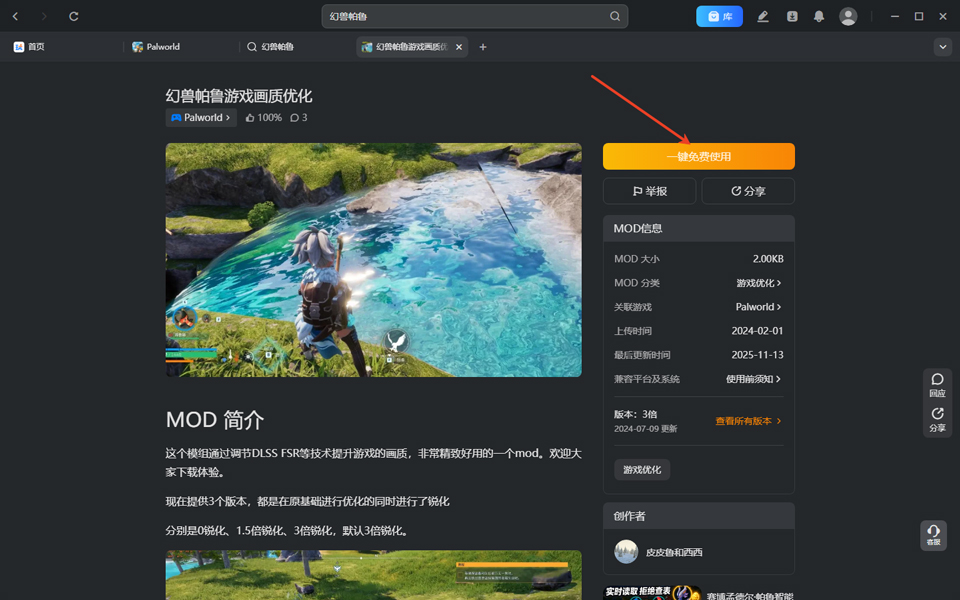The height and width of the screenshot is (600, 960).
Task: Open the main MOD screenshot of the lake
Action: (373, 260)
